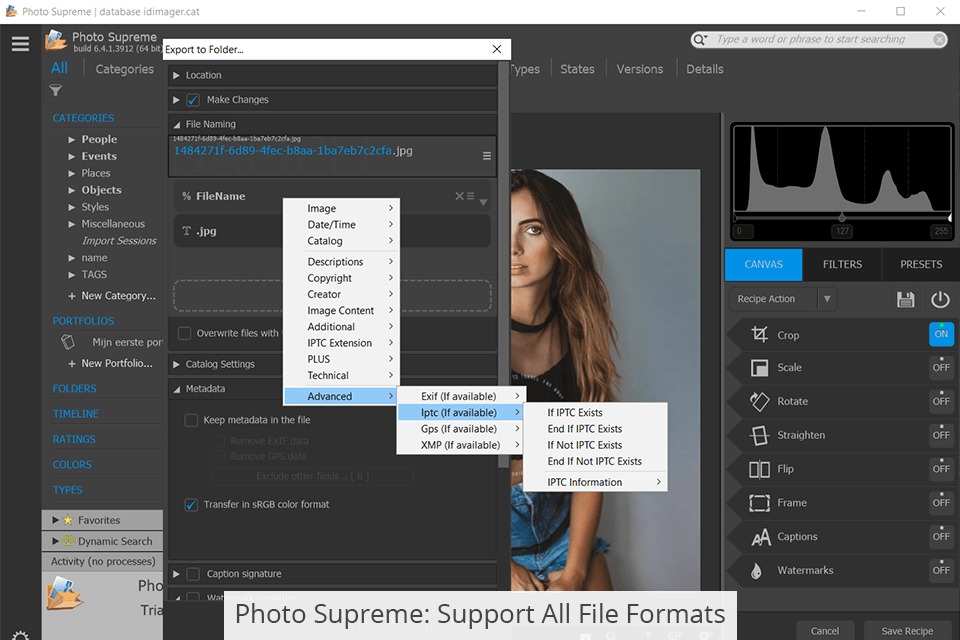The width and height of the screenshot is (960, 640).
Task: Click the Crop tool icon
Action: (x=759, y=334)
